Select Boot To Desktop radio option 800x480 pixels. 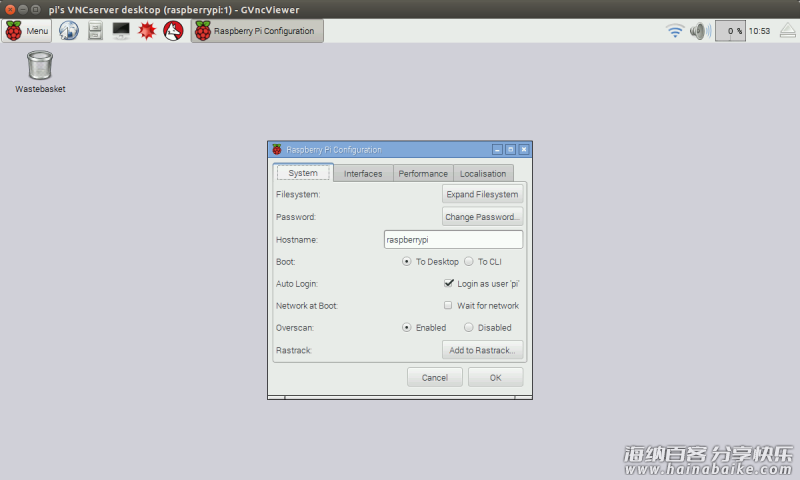coord(430,262)
